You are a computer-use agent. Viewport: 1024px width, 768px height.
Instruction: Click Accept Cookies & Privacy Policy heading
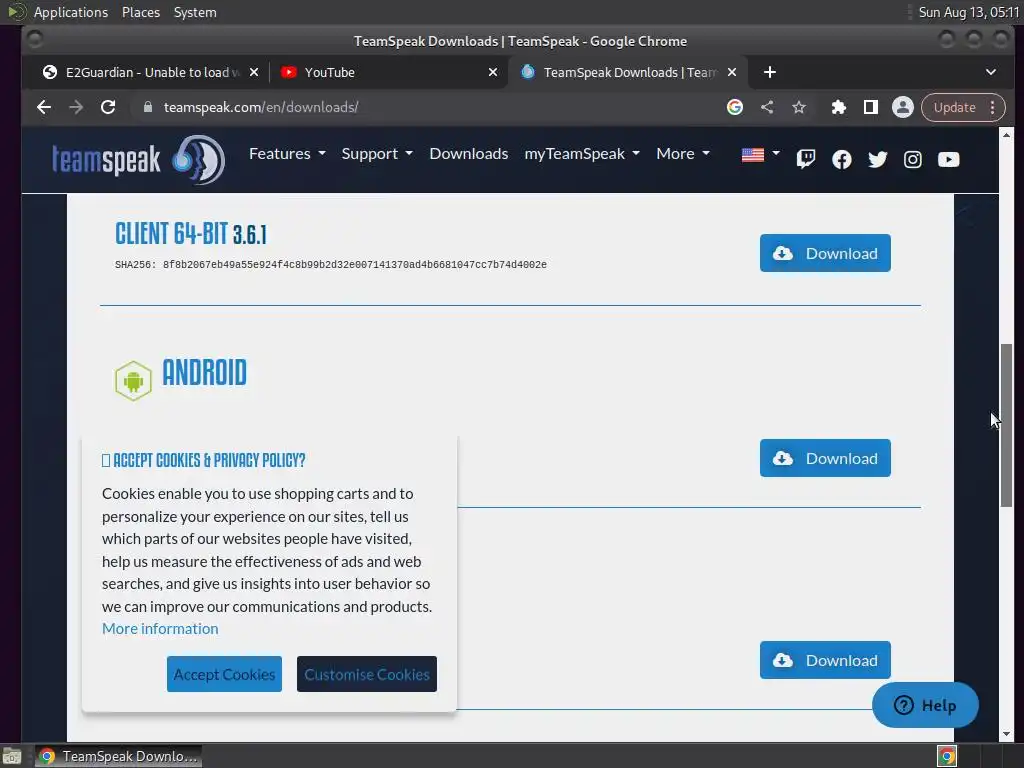(x=203, y=460)
